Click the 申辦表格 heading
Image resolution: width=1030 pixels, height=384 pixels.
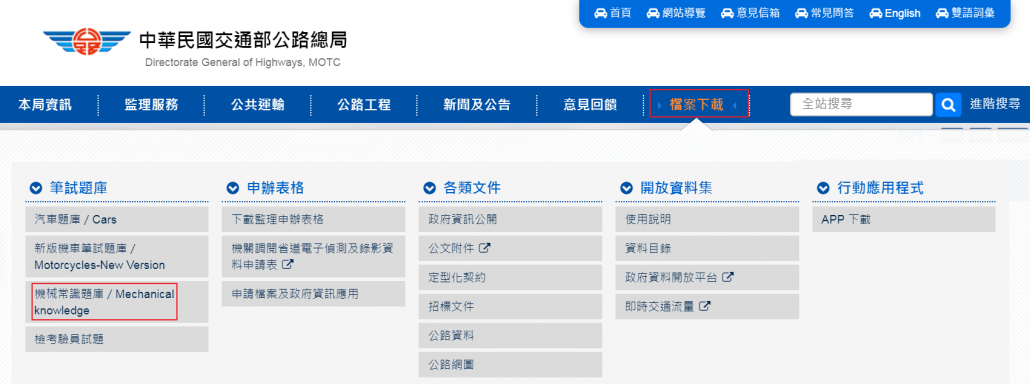pos(275,188)
